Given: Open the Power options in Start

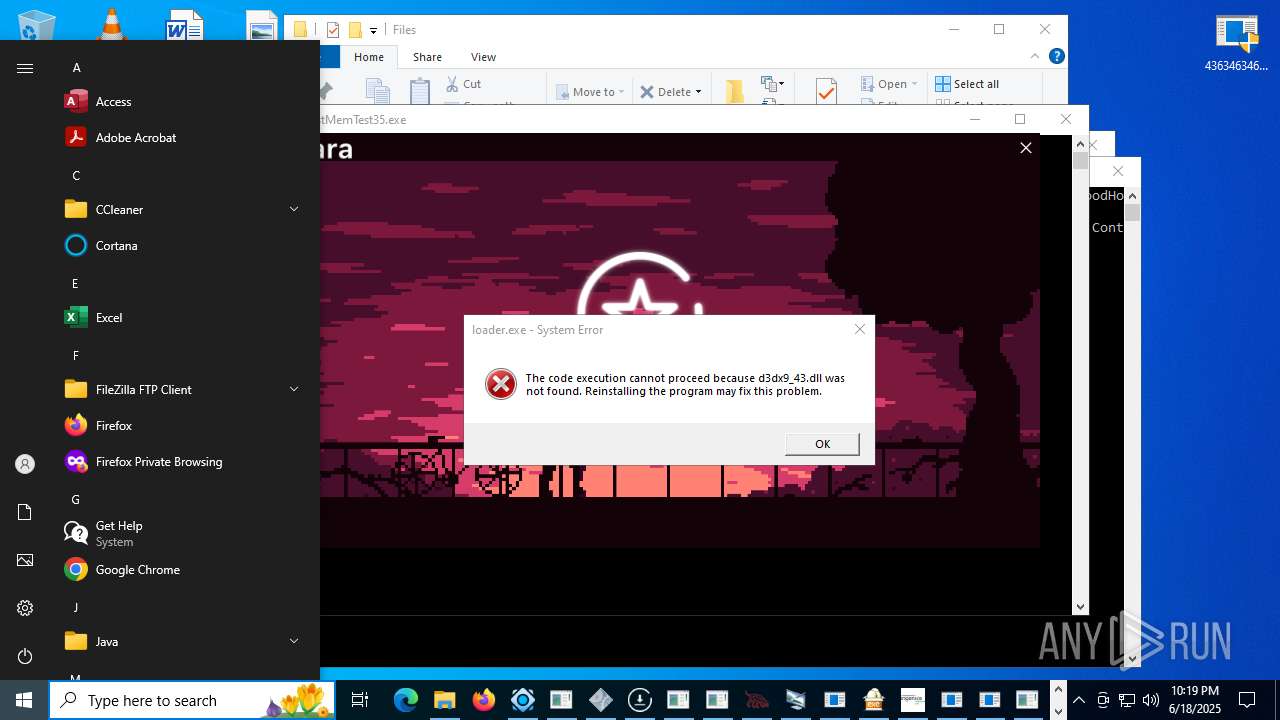Looking at the screenshot, I should (x=25, y=656).
